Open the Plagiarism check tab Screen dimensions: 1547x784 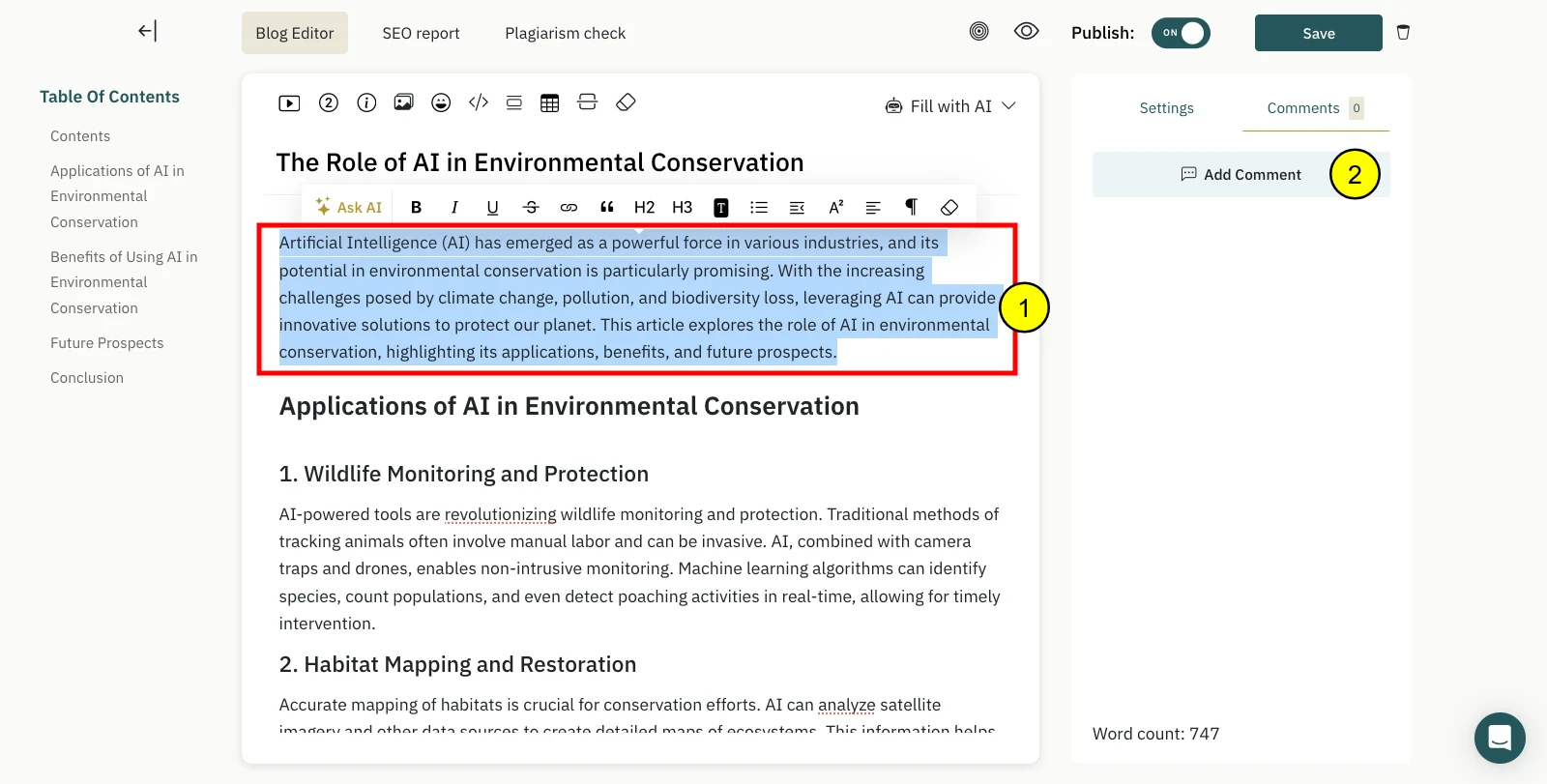[x=566, y=33]
